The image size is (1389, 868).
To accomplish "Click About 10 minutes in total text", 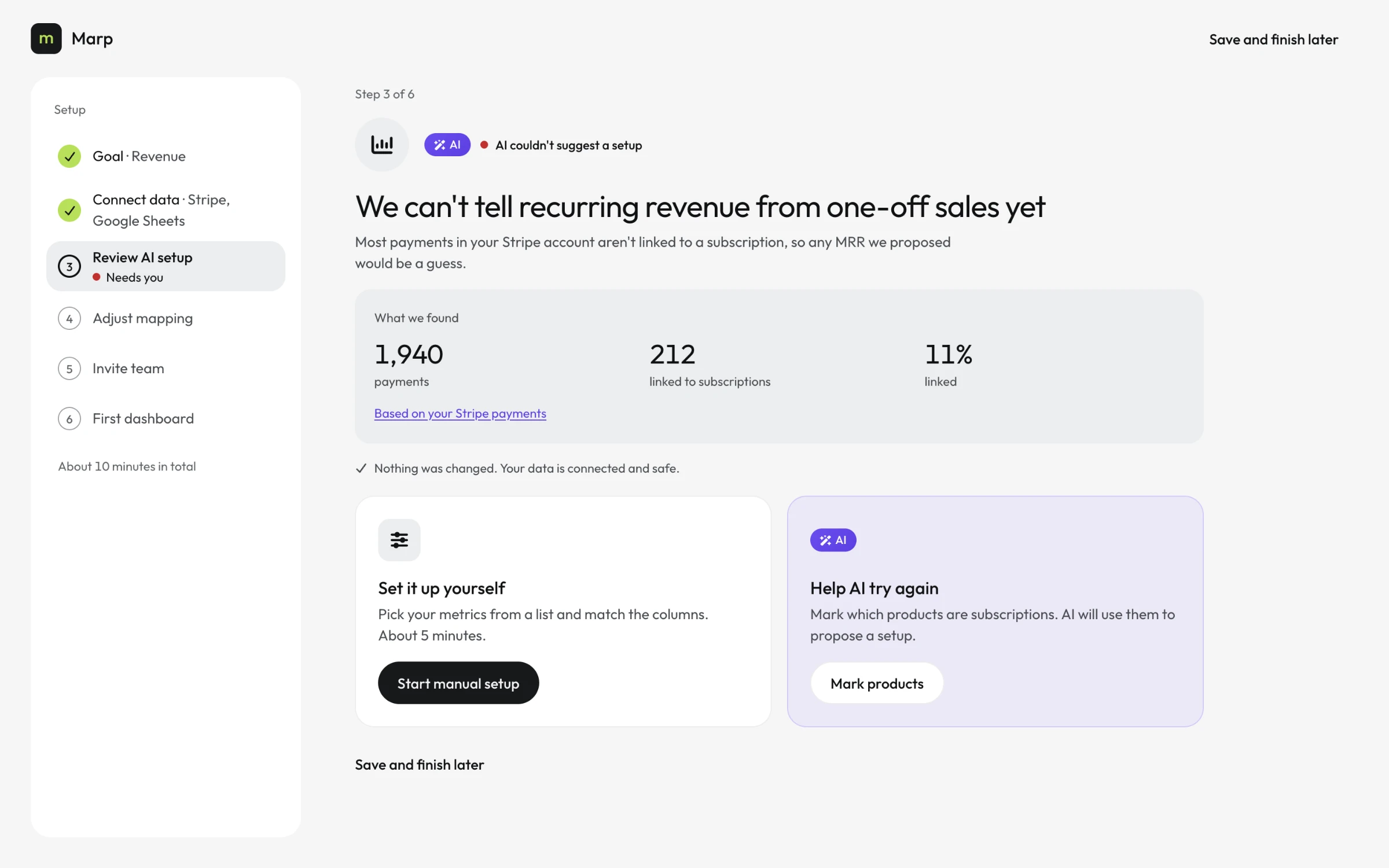I will coord(127,466).
